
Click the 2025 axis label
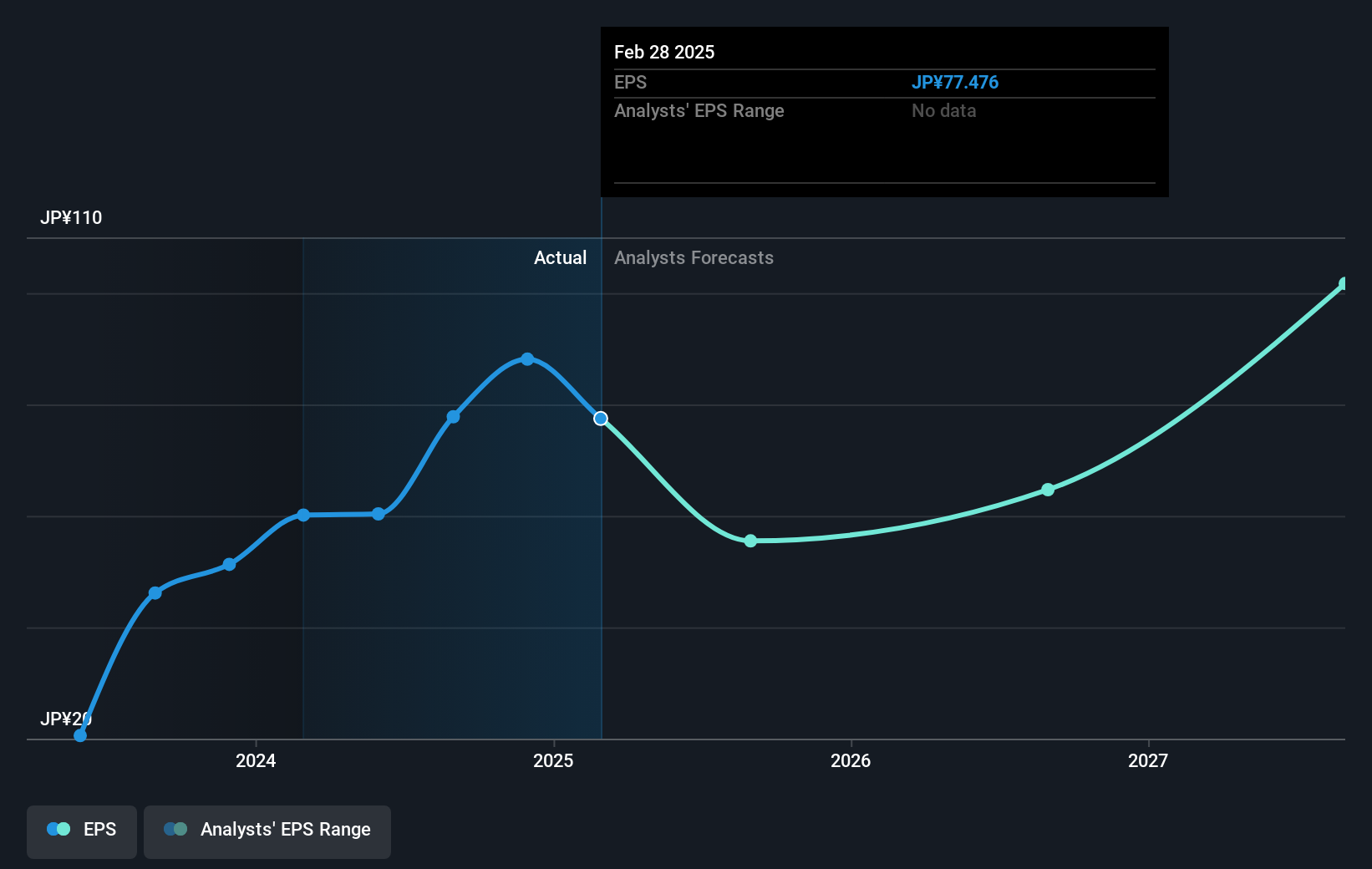coord(553,760)
